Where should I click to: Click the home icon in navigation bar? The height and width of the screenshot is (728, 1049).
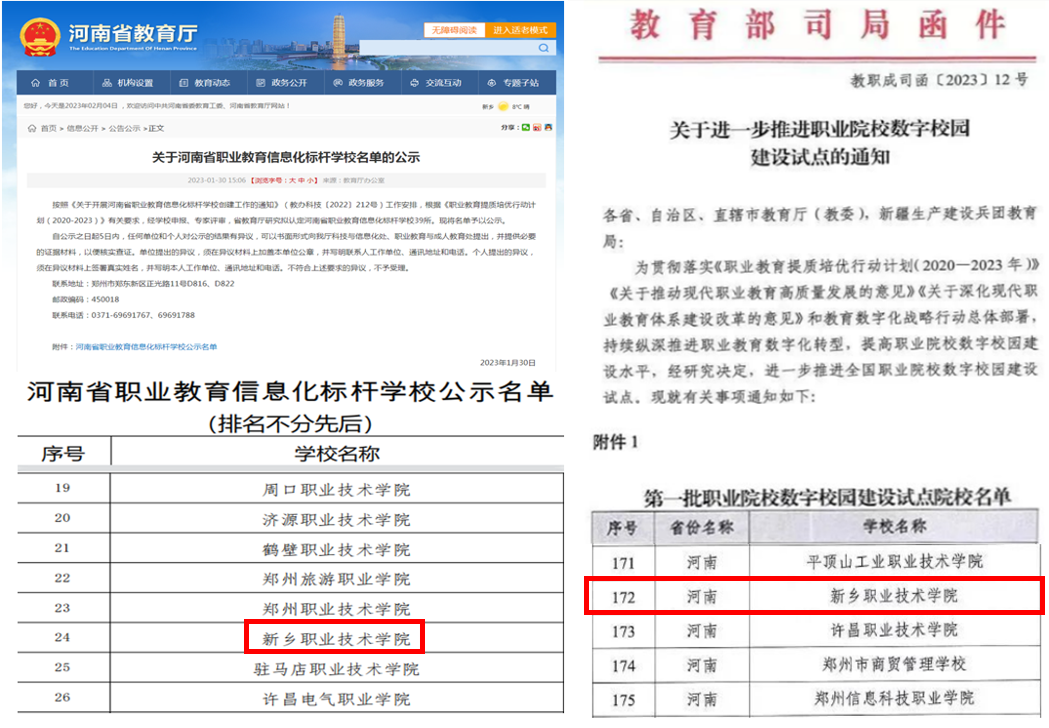[35, 83]
